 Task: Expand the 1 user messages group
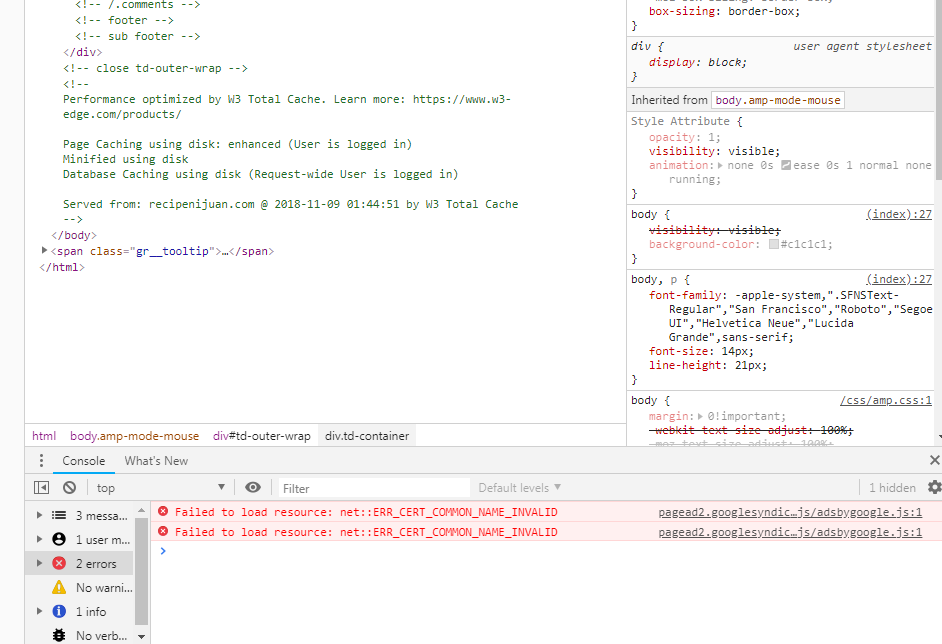pos(39,539)
